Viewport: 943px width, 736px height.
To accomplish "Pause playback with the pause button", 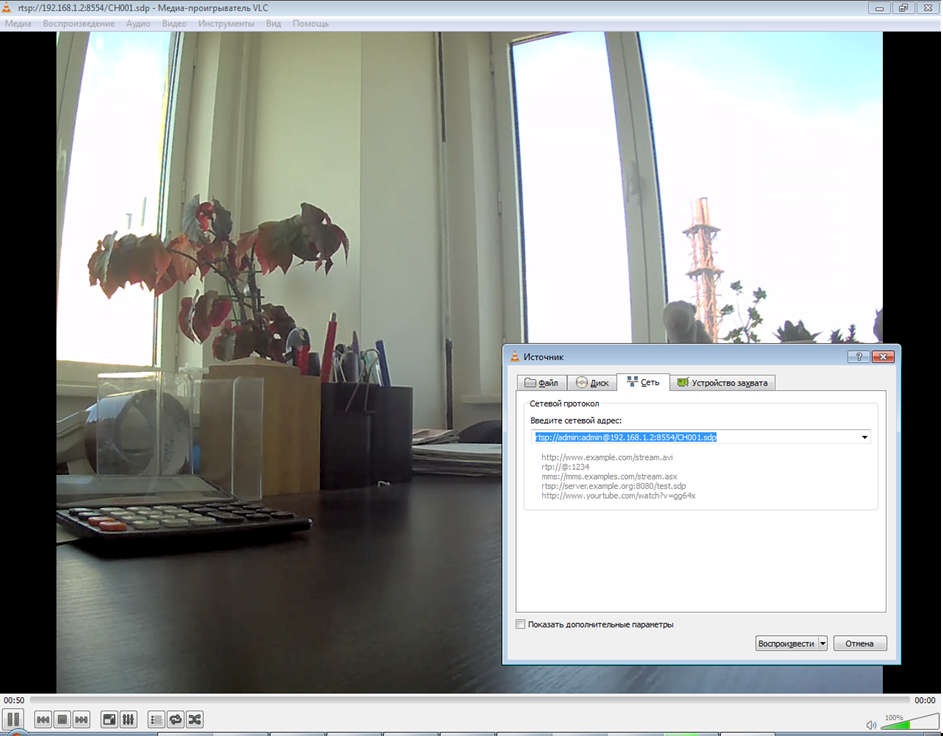I will tap(14, 719).
